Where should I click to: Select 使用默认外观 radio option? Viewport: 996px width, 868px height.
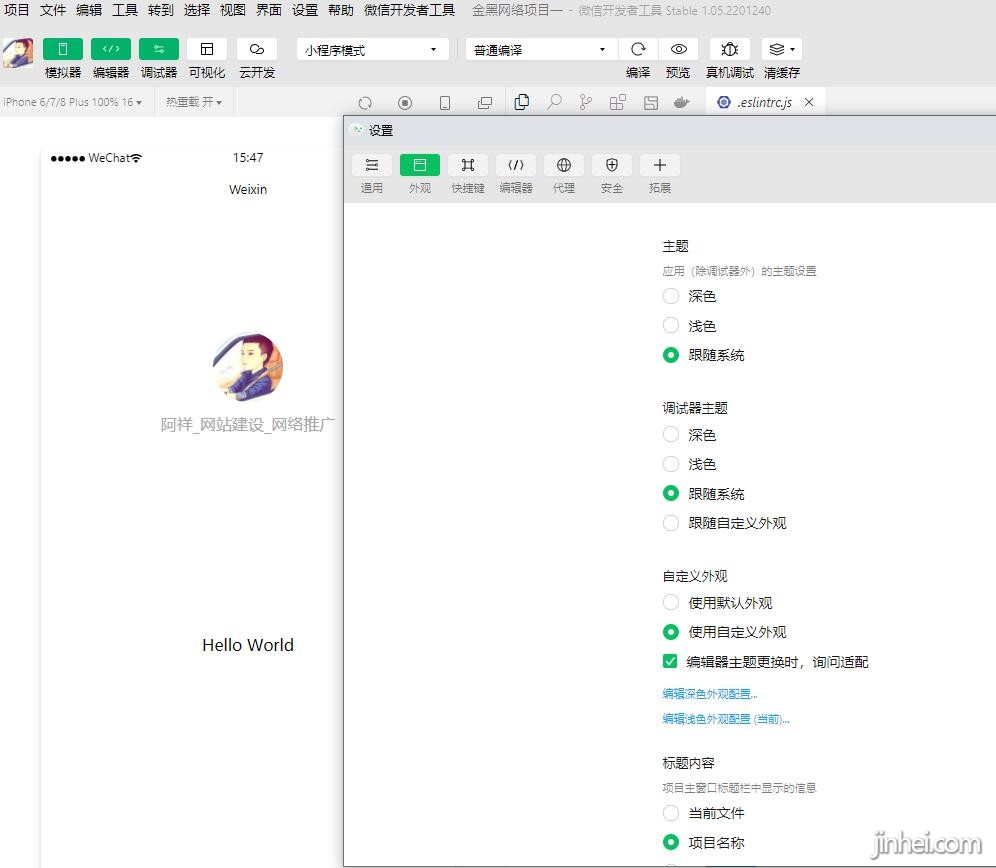pyautogui.click(x=671, y=602)
